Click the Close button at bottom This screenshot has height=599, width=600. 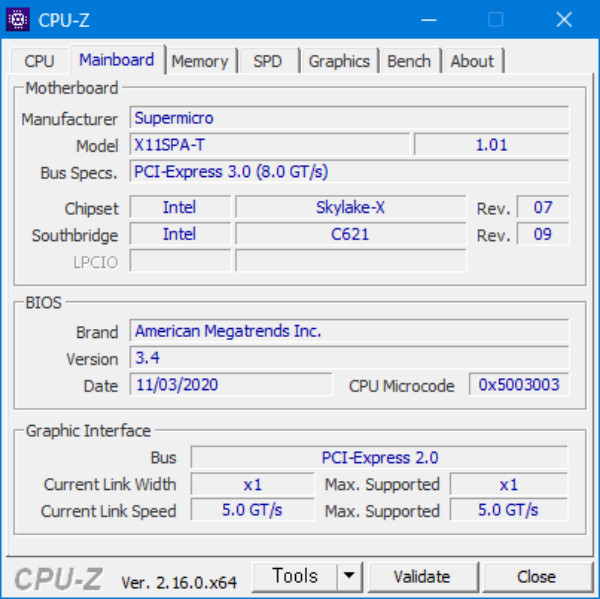[536, 577]
